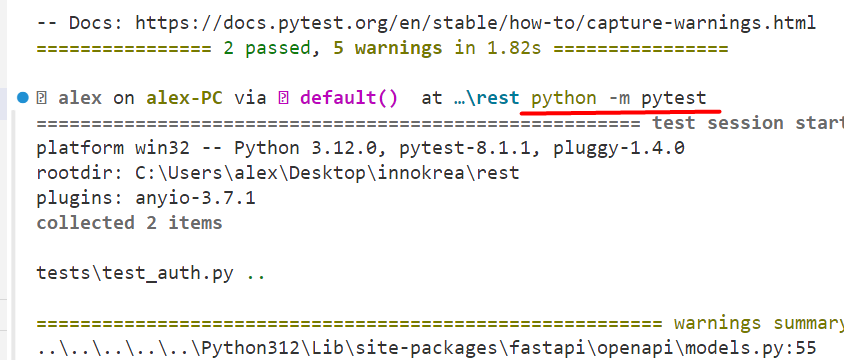
Task: Click the 'test session starts' header
Action: (748, 123)
